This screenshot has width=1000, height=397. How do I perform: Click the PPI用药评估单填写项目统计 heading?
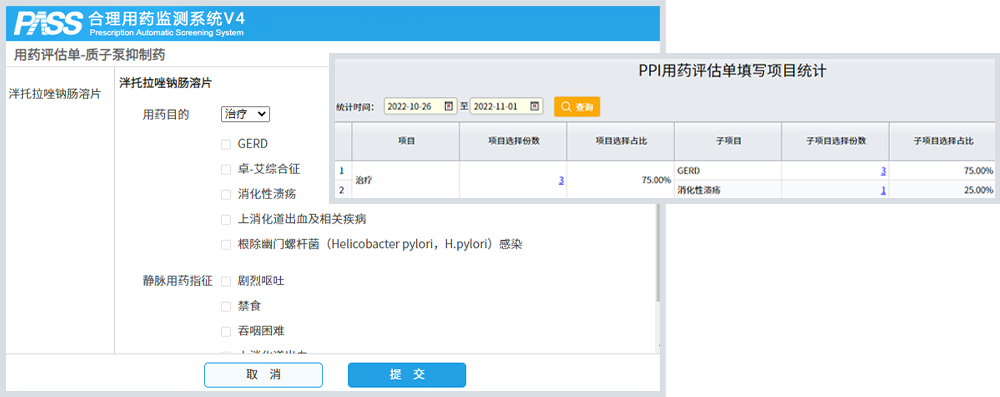732,71
